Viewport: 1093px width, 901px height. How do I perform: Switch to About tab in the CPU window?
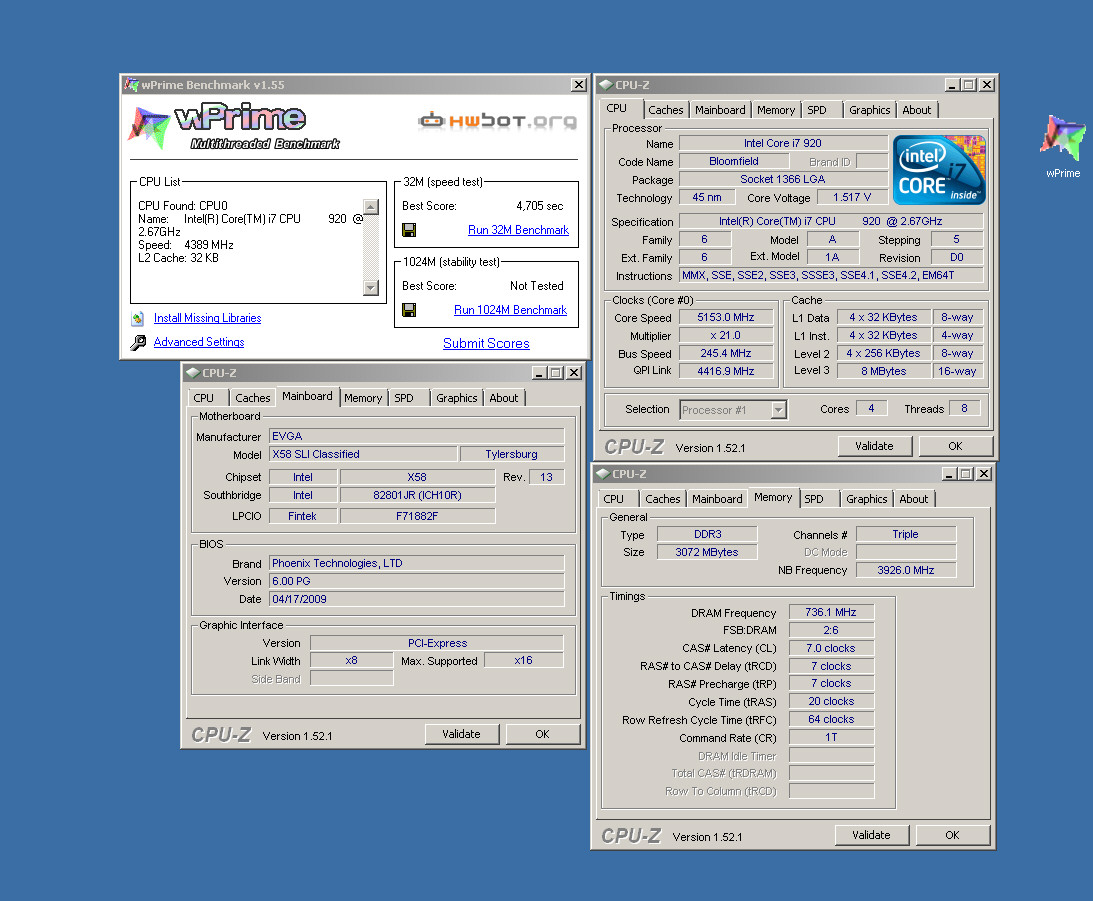[x=917, y=110]
